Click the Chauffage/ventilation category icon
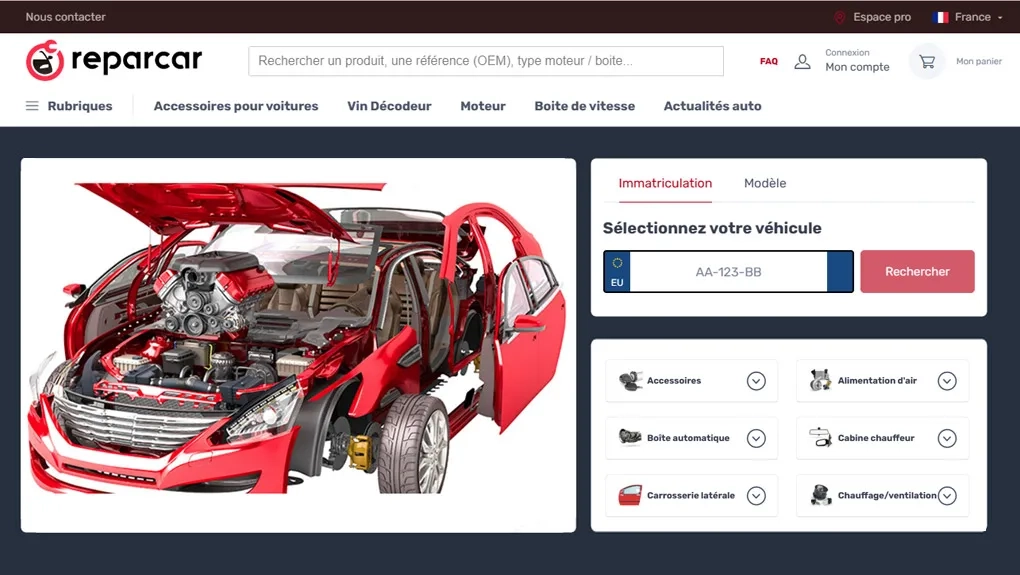The height and width of the screenshot is (575, 1020). pos(820,495)
